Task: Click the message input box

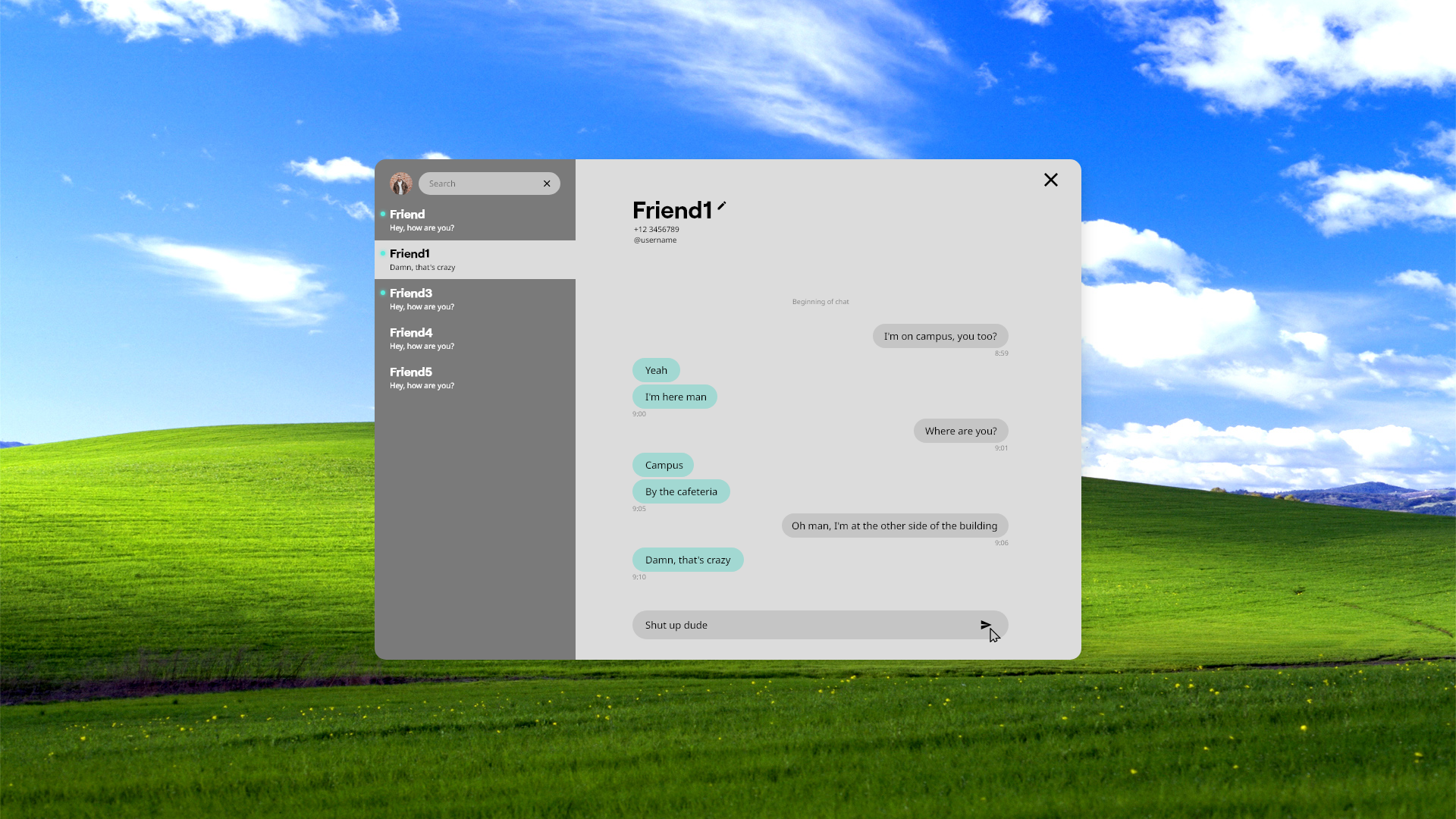Action: (804, 625)
